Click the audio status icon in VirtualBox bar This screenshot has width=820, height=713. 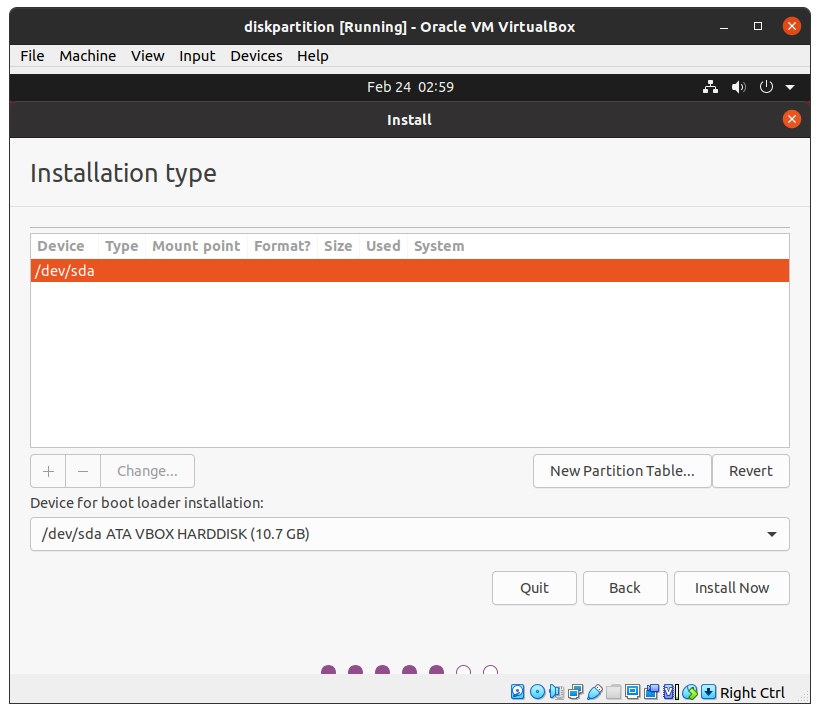556,692
